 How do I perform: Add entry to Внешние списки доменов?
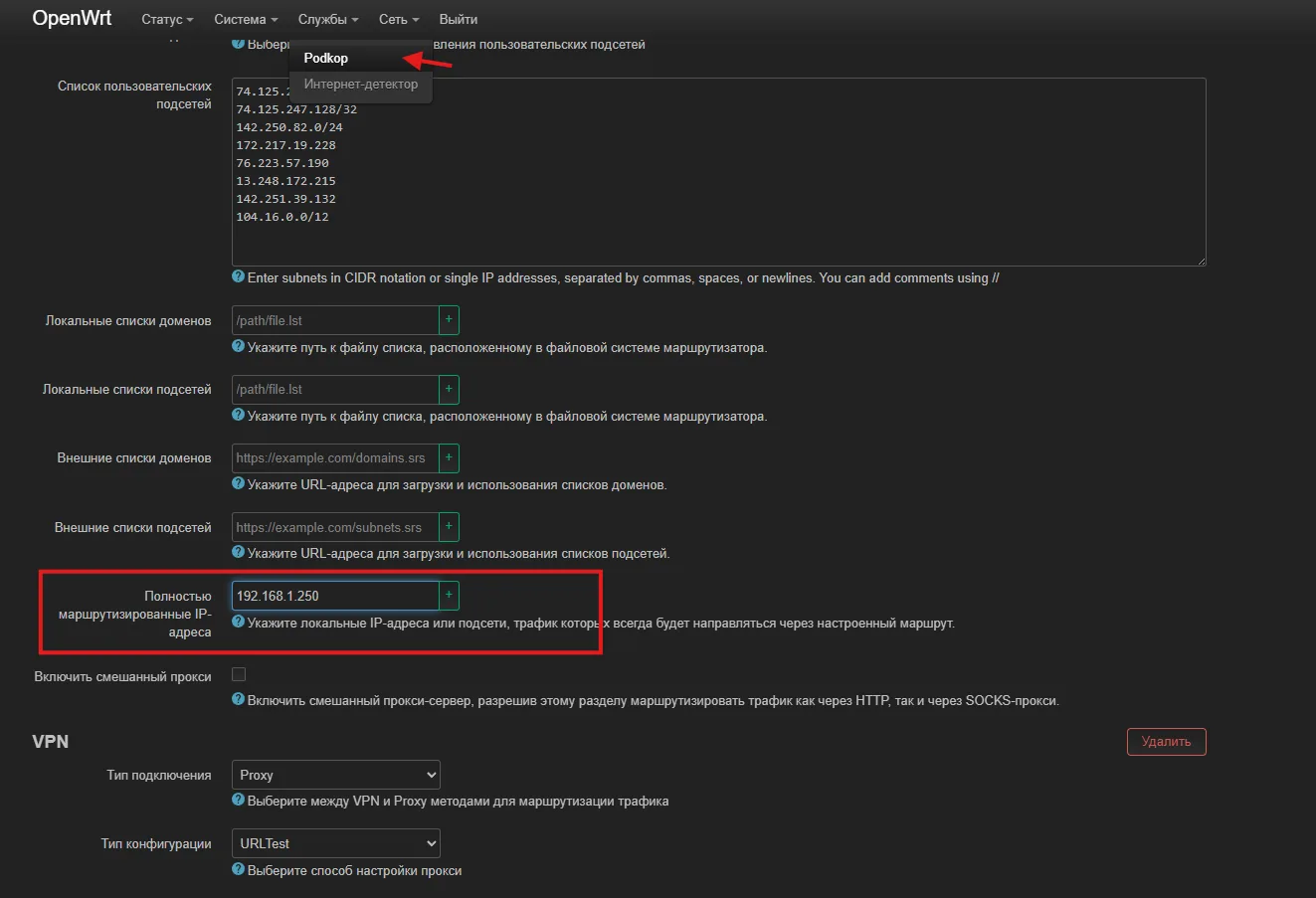click(449, 457)
